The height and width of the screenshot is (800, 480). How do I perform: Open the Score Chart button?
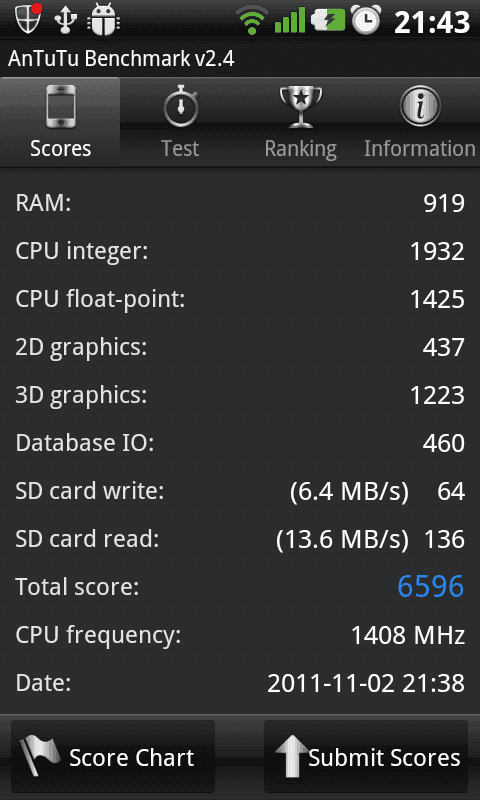tap(113, 757)
